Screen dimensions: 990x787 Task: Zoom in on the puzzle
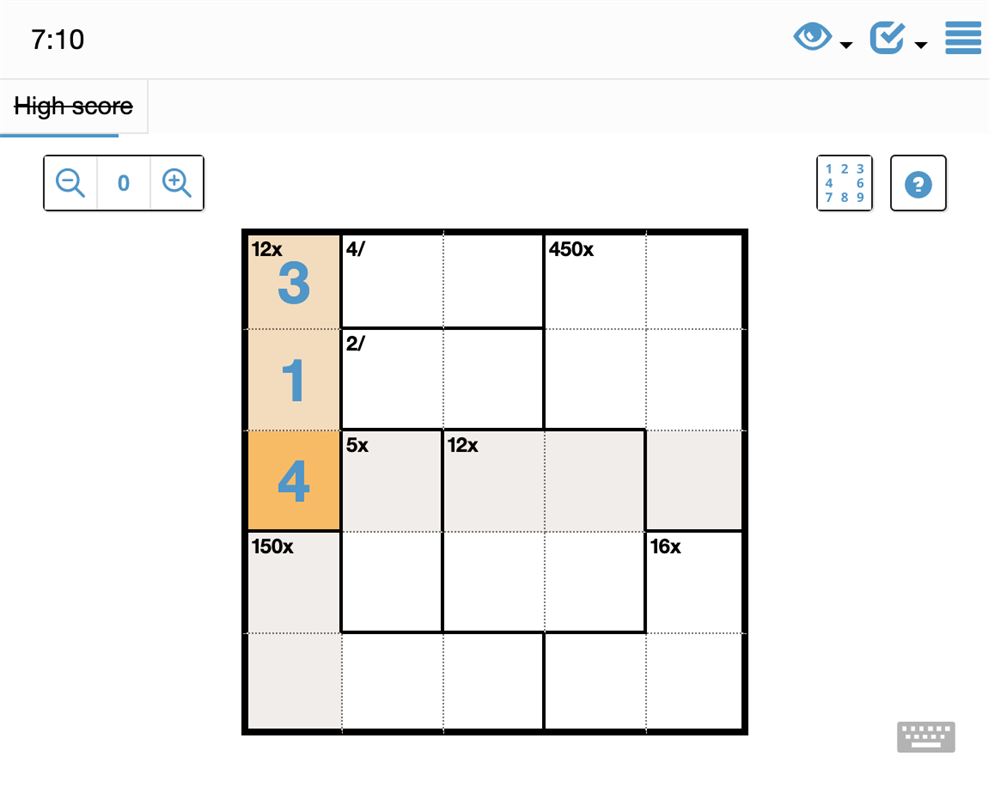click(x=177, y=183)
